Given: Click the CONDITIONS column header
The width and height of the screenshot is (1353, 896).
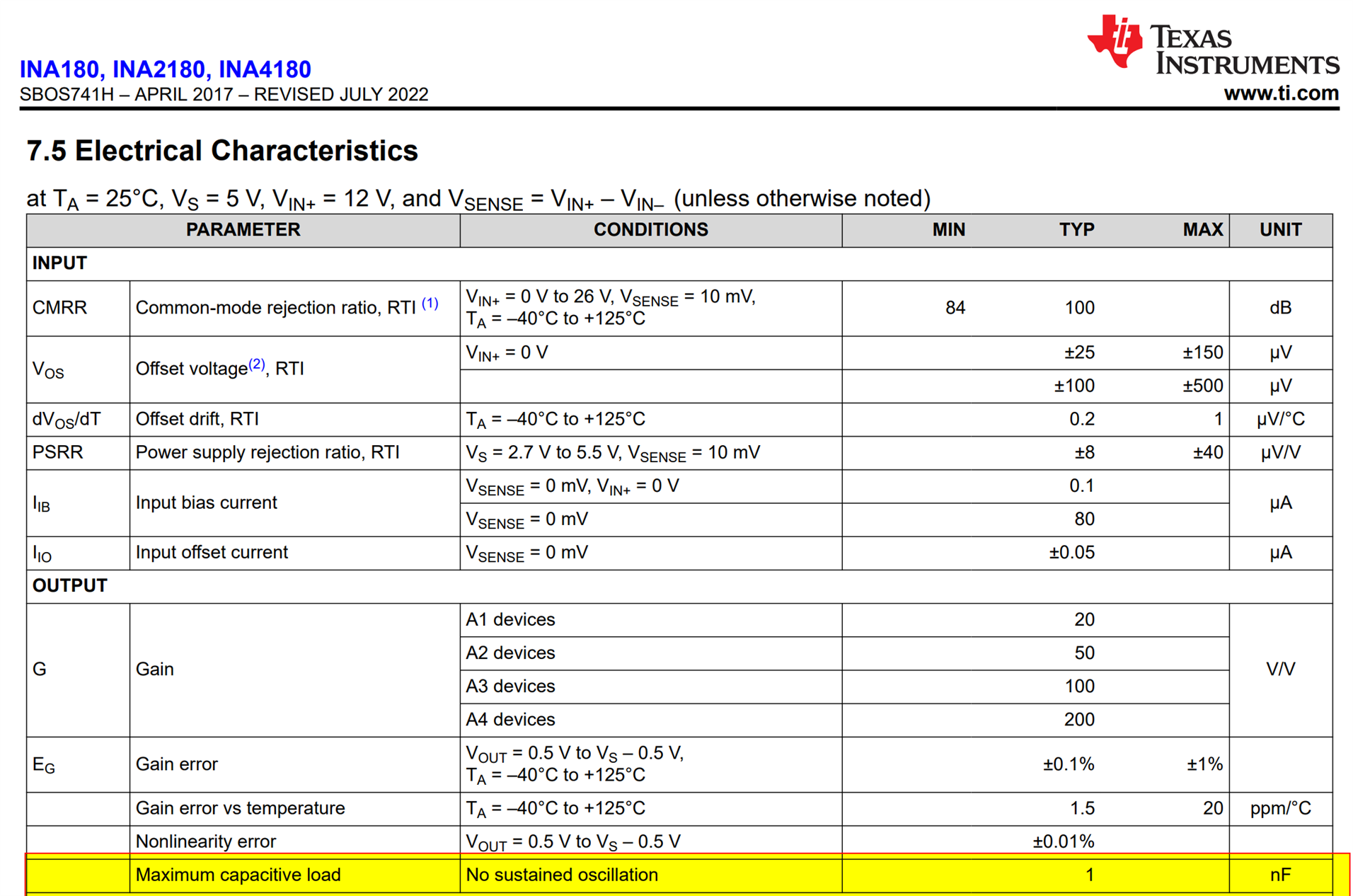Looking at the screenshot, I should click(x=650, y=230).
